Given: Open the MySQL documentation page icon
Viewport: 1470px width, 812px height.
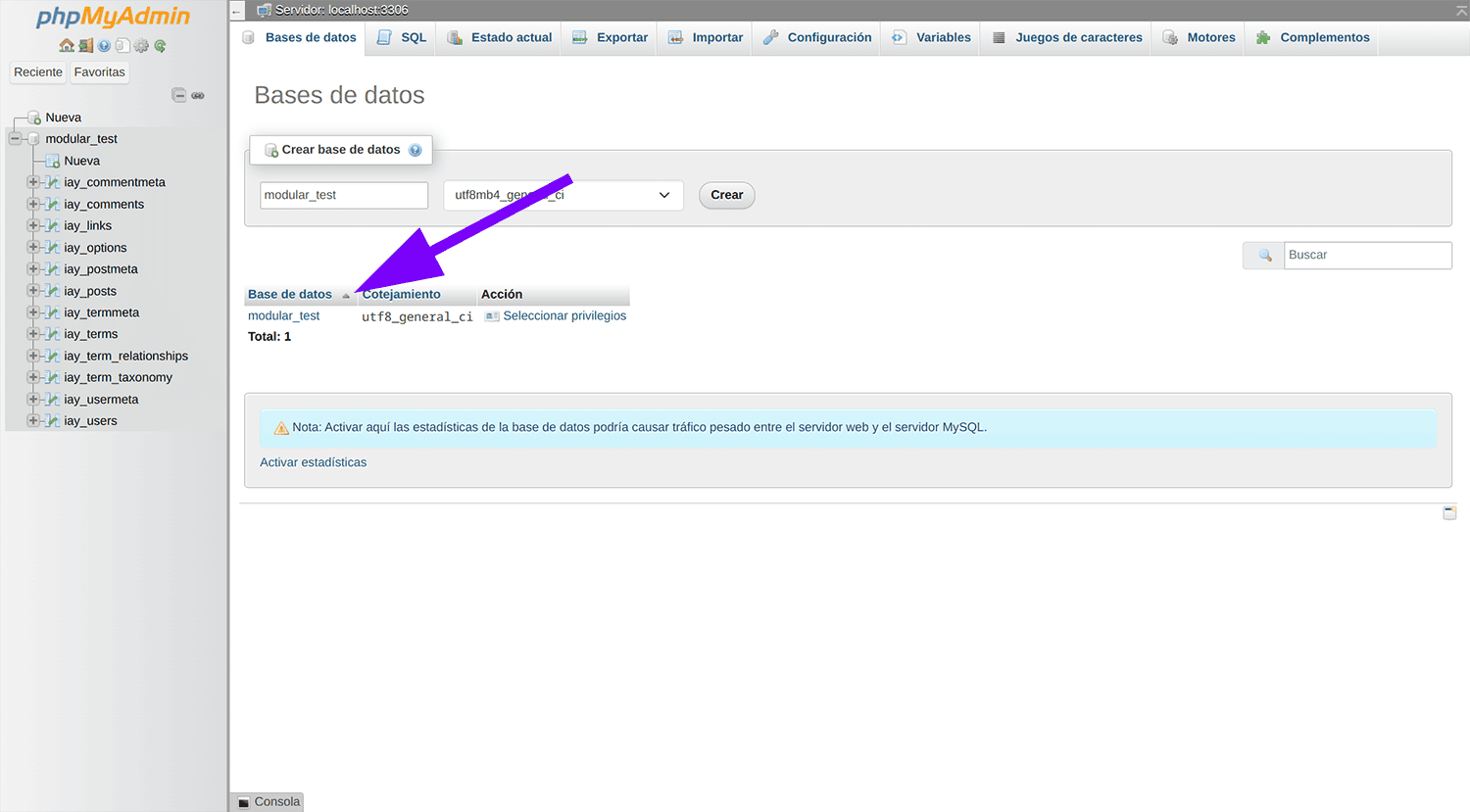Looking at the screenshot, I should (x=122, y=46).
